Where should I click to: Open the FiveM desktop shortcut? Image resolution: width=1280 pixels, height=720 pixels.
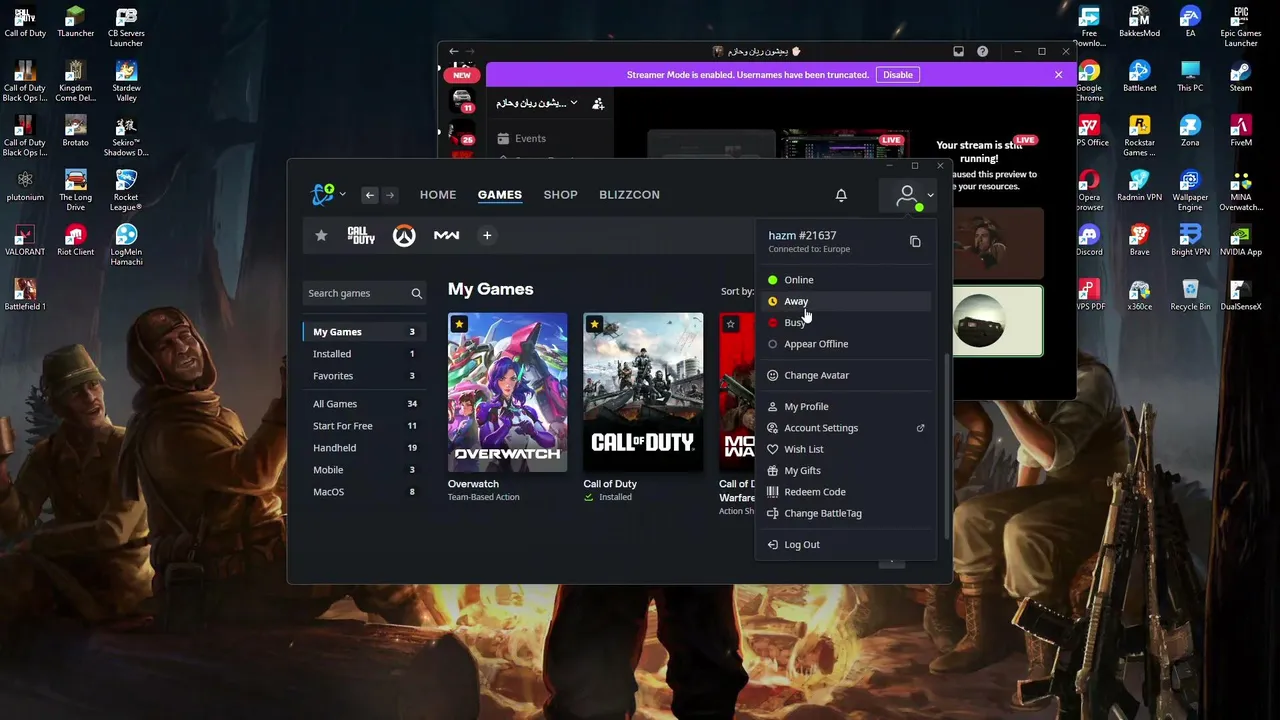click(1241, 131)
